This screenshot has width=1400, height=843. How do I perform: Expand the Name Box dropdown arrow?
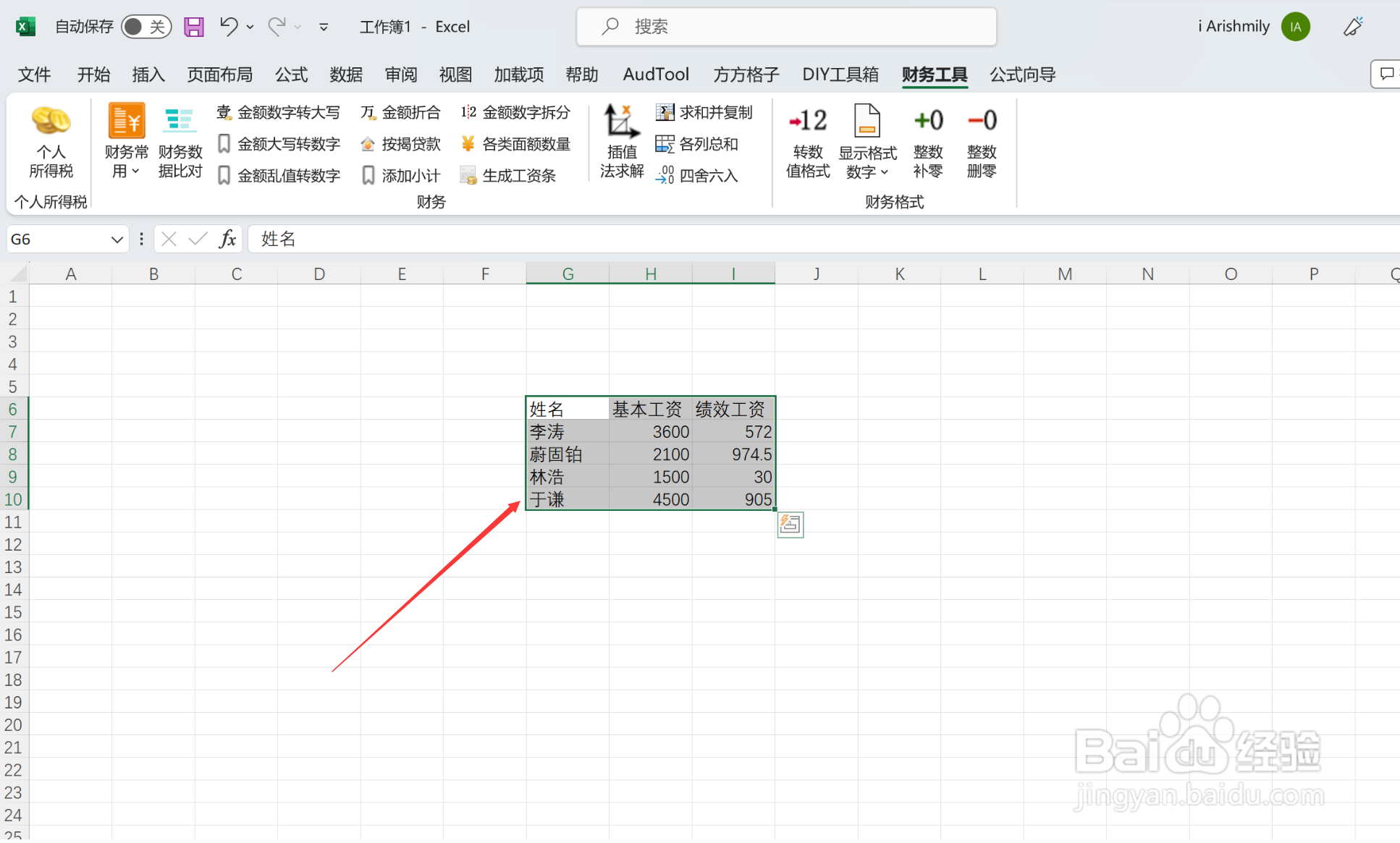117,240
